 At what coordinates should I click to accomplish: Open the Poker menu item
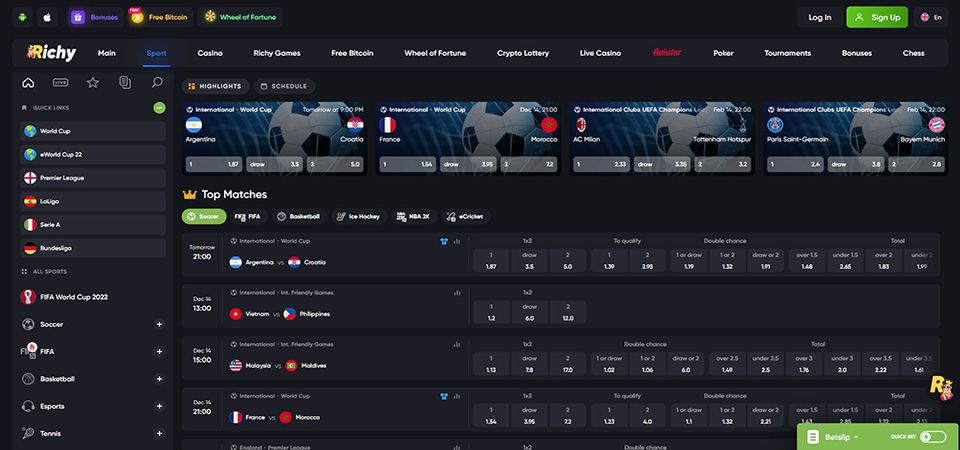click(723, 53)
